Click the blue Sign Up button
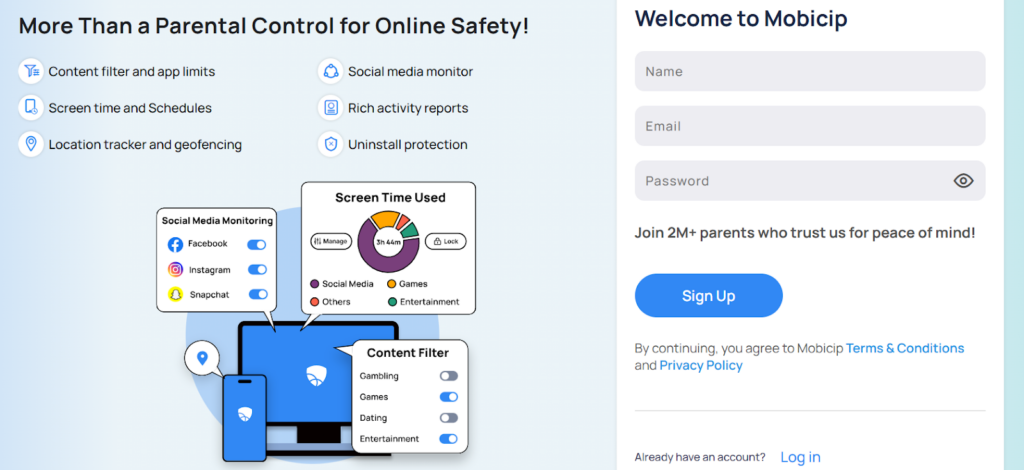The width and height of the screenshot is (1024, 470). (708, 296)
